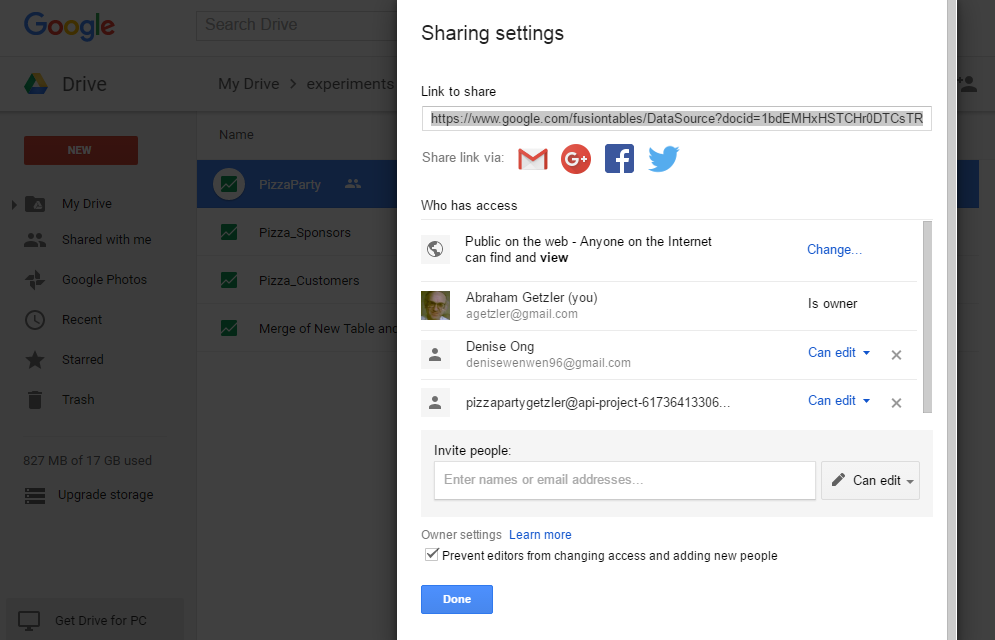Open the Invite people Can edit dropdown
Viewport: 995px width, 640px height.
870,480
